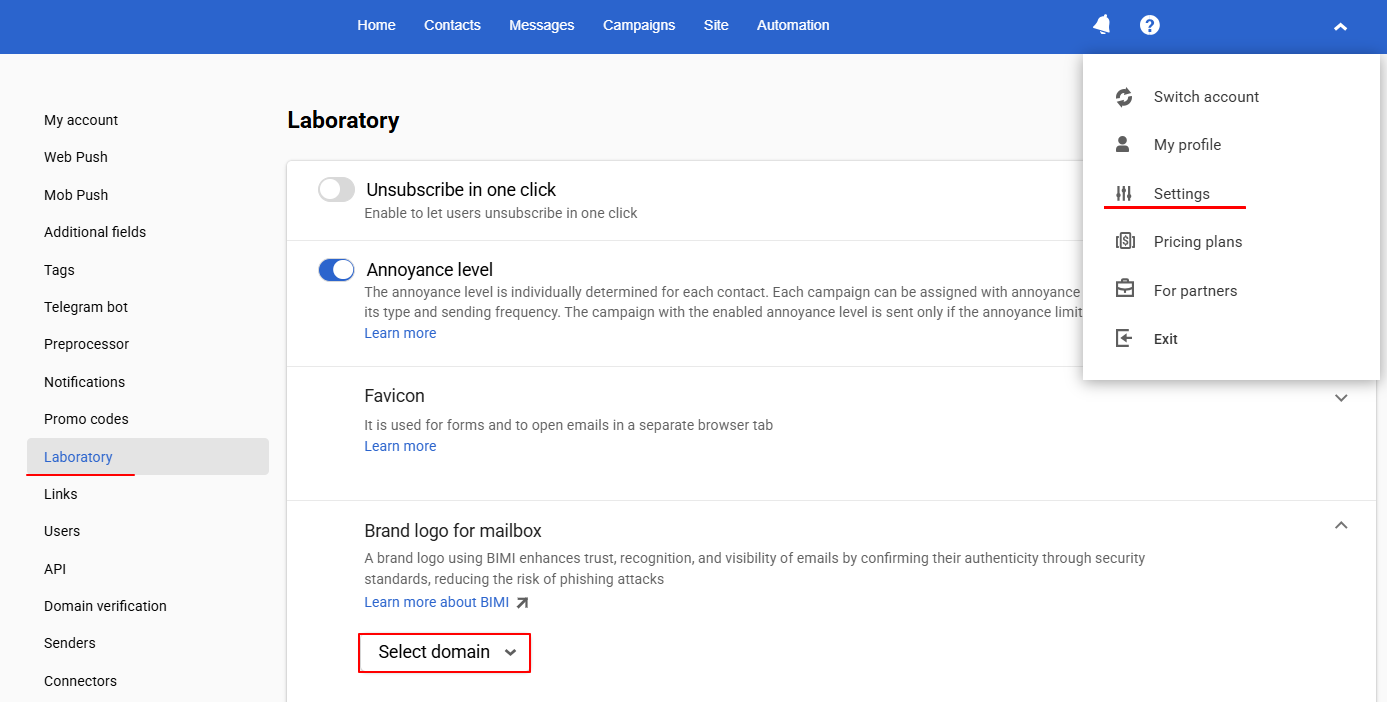Follow Learn more link under Favicon
This screenshot has height=702, width=1387.
400,446
